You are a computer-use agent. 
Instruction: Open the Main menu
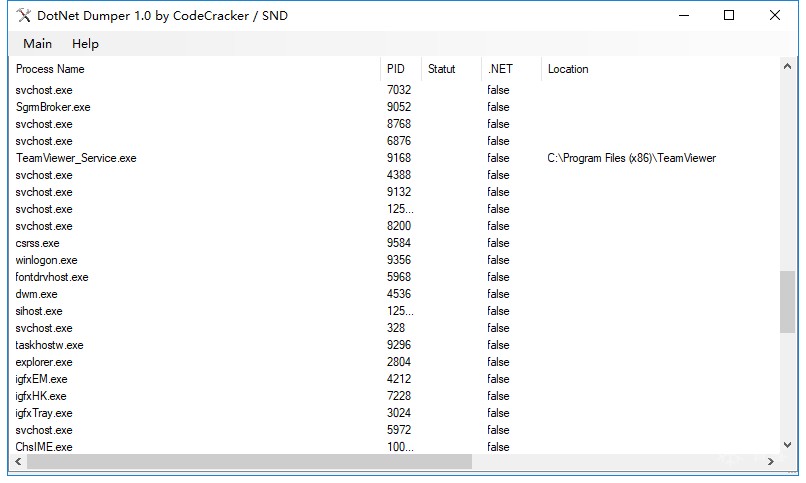(38, 44)
